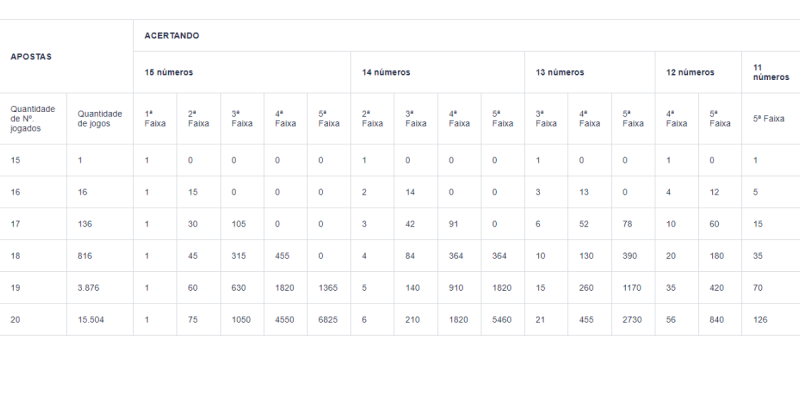The image size is (800, 420).
Task: Click the APOSTAS column header
Action: (x=31, y=56)
